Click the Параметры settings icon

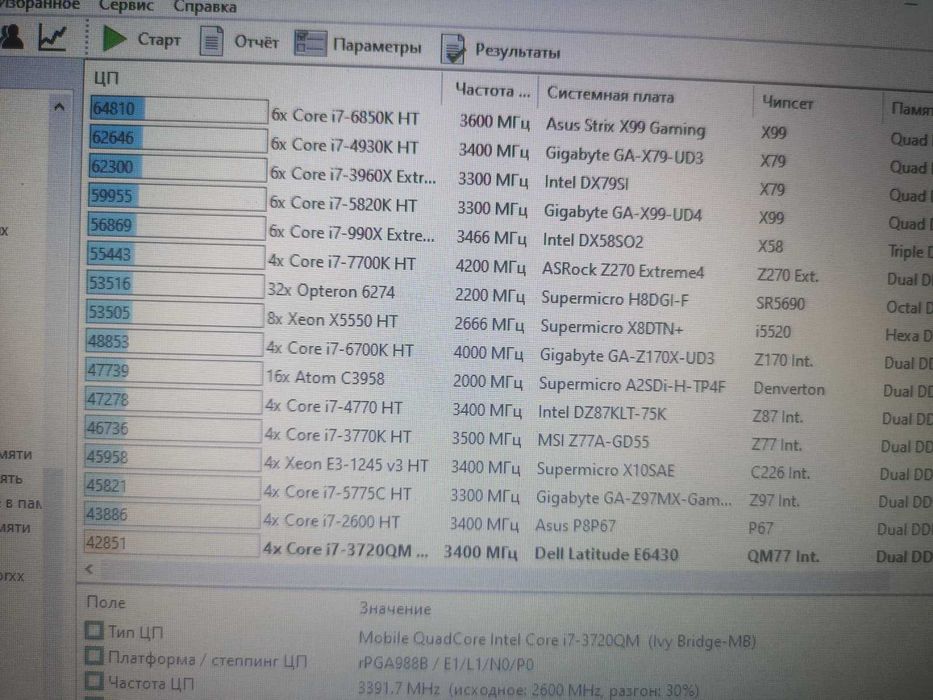pyautogui.click(x=310, y=43)
